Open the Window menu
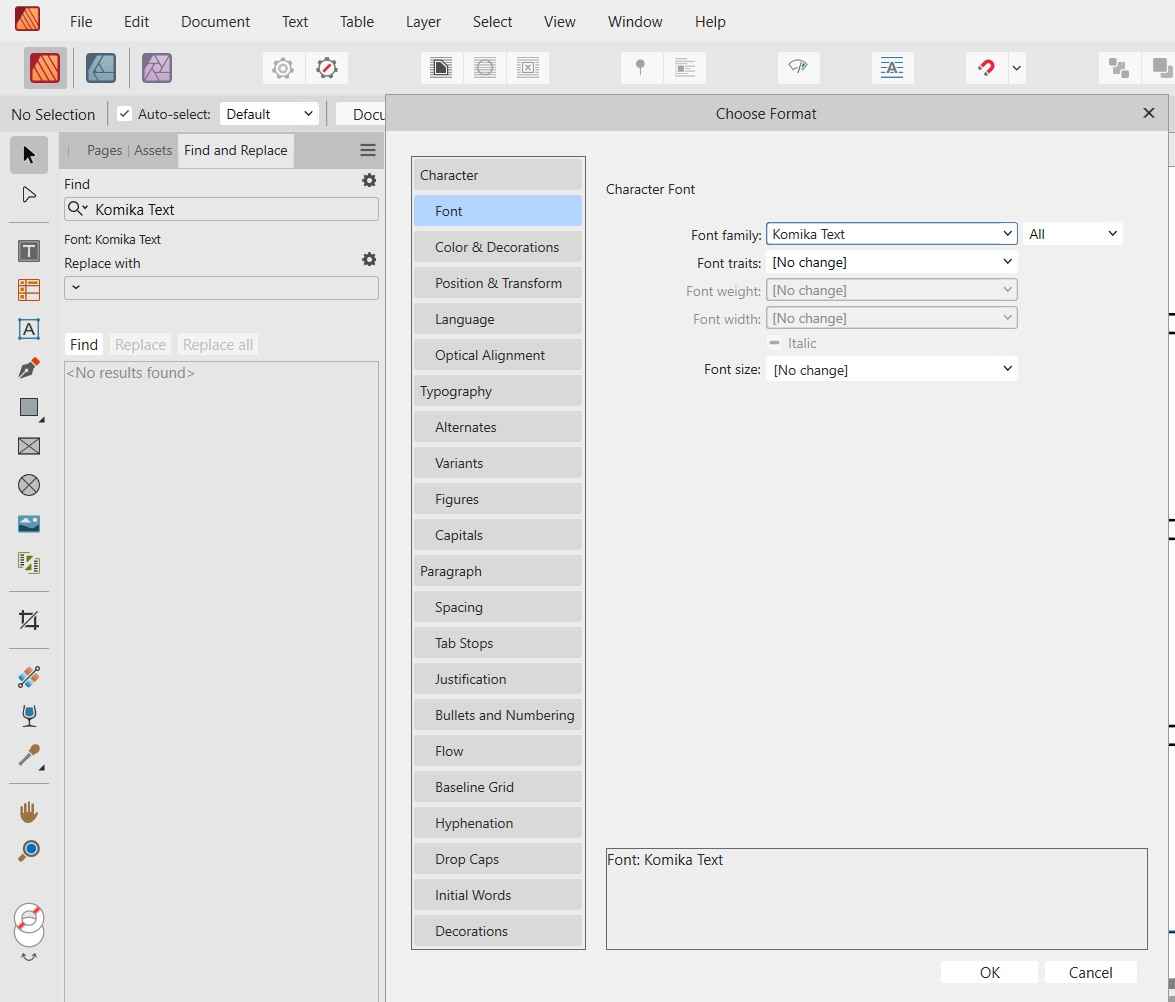Viewport: 1175px width, 1002px height. coord(635,22)
